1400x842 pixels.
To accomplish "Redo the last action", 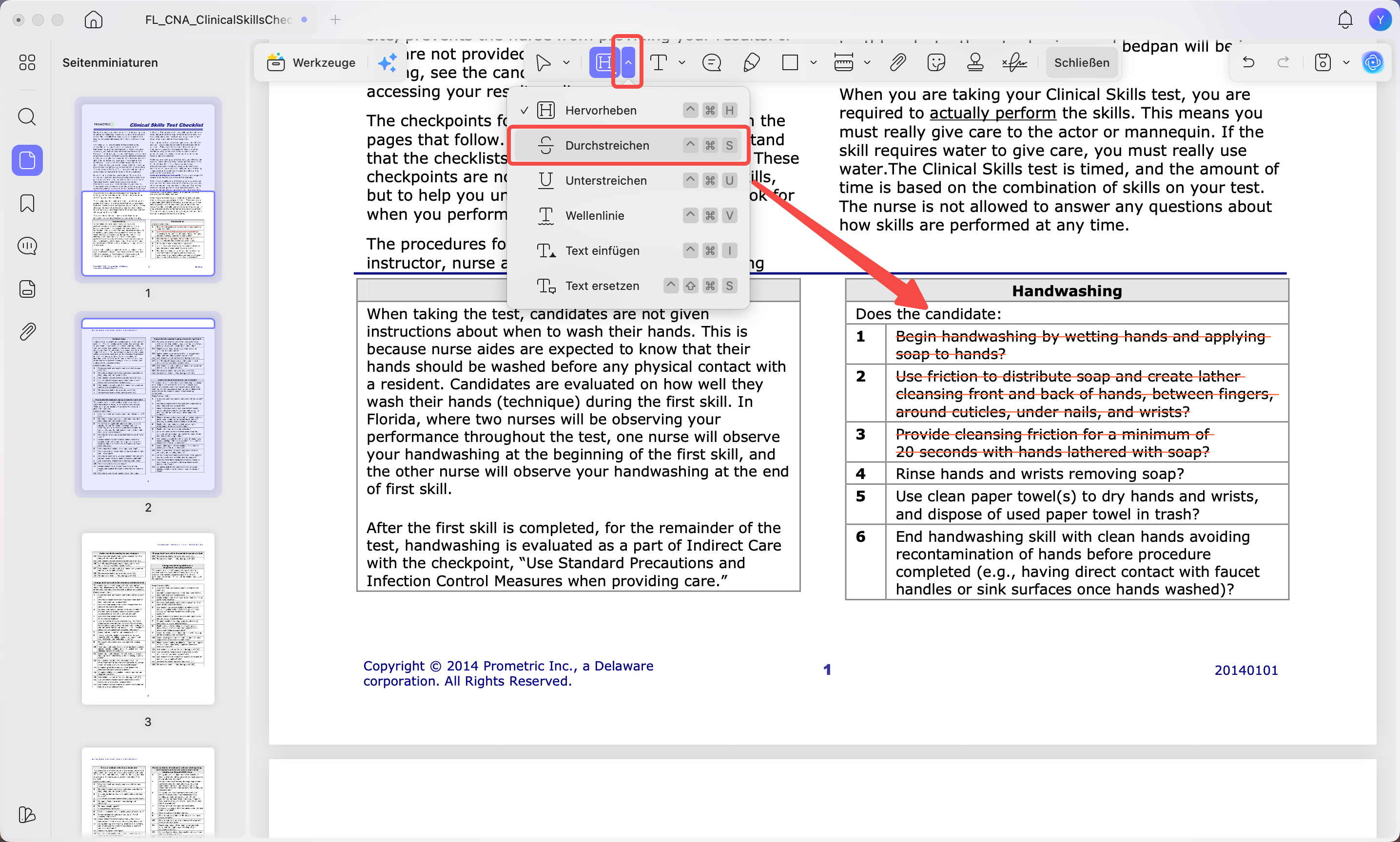I will point(1283,62).
